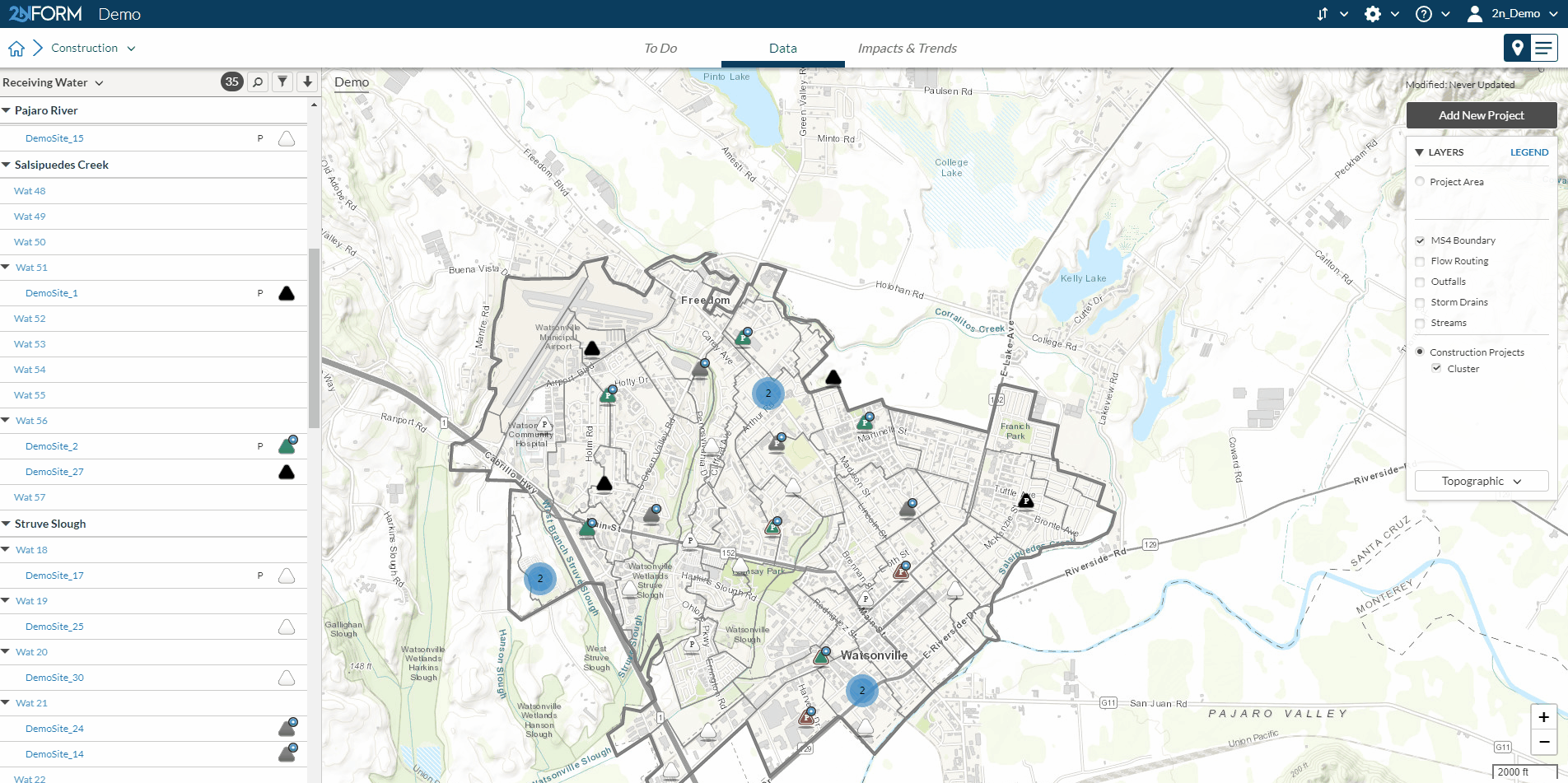Collapse Pajaro River group

pos(6,110)
